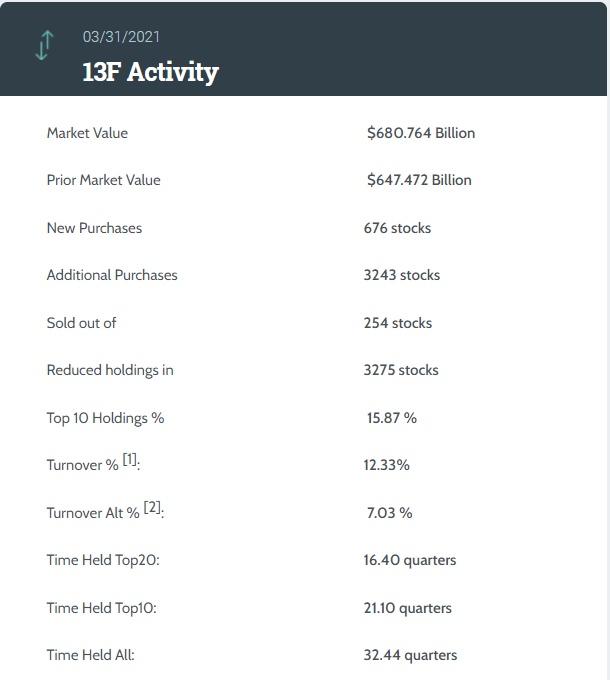Open footnote 1 next to Turnover %
The height and width of the screenshot is (680, 610).
pos(130,459)
